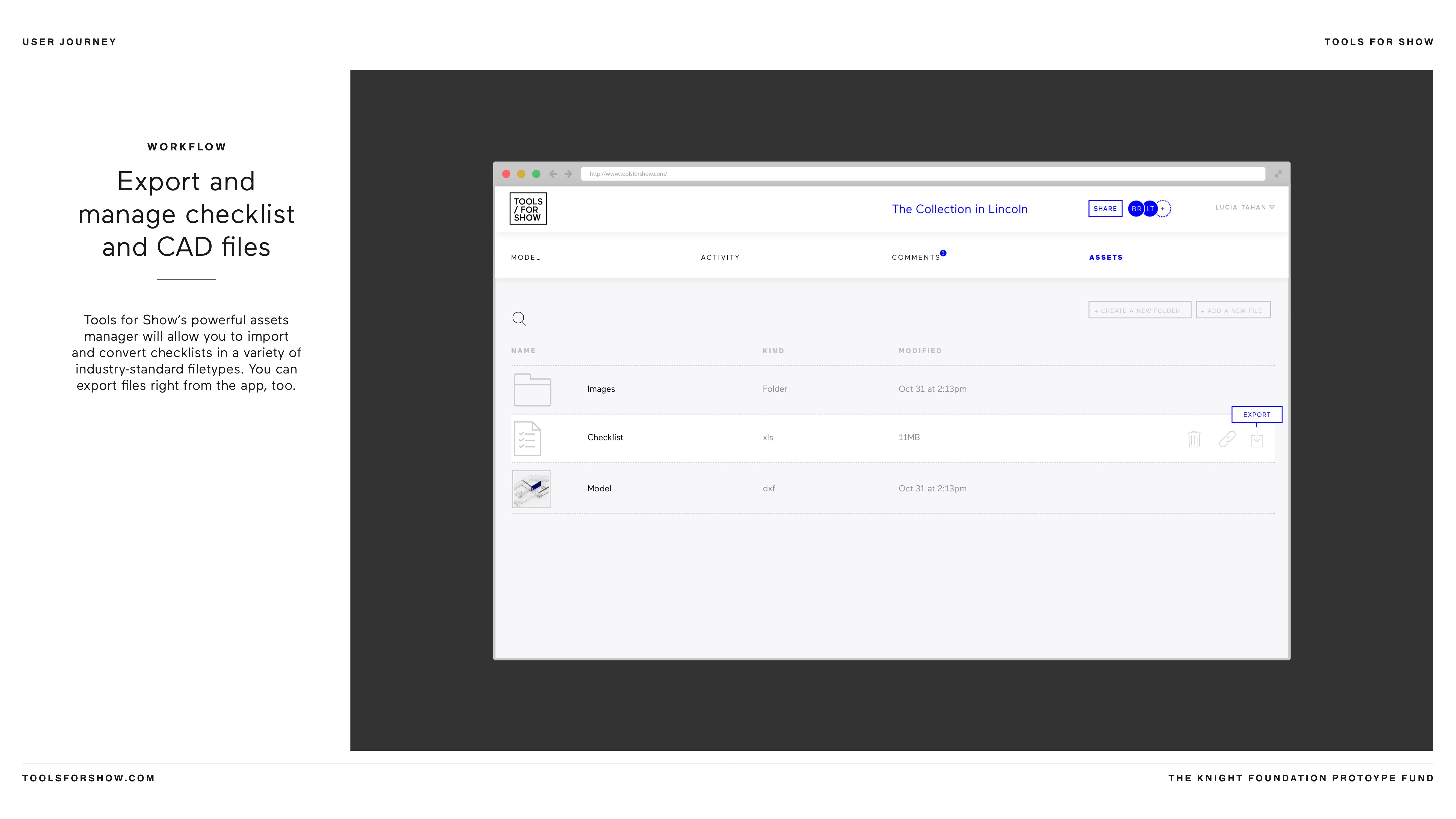Click the green maximize window dot
This screenshot has height=819, width=1456.
pos(536,174)
